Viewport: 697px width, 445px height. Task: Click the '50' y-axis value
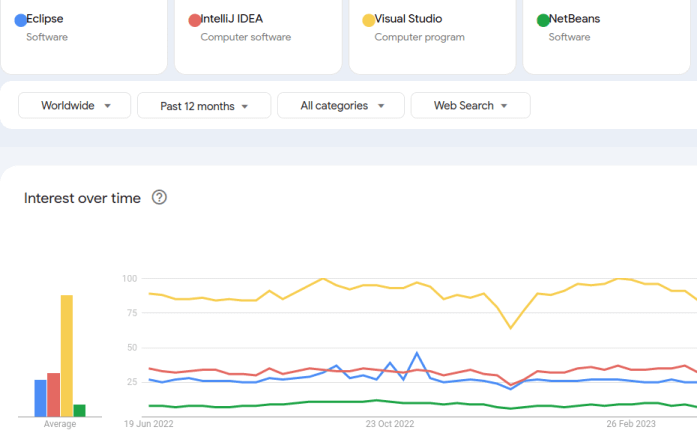[132, 348]
